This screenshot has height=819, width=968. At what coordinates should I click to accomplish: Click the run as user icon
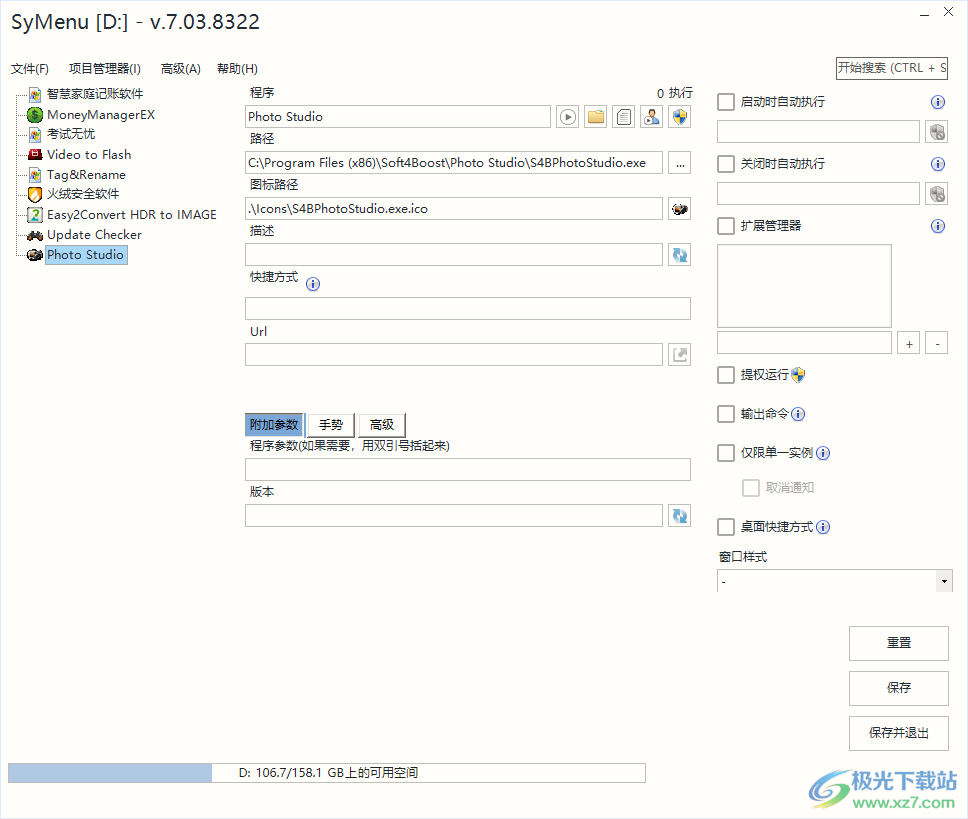pyautogui.click(x=651, y=117)
